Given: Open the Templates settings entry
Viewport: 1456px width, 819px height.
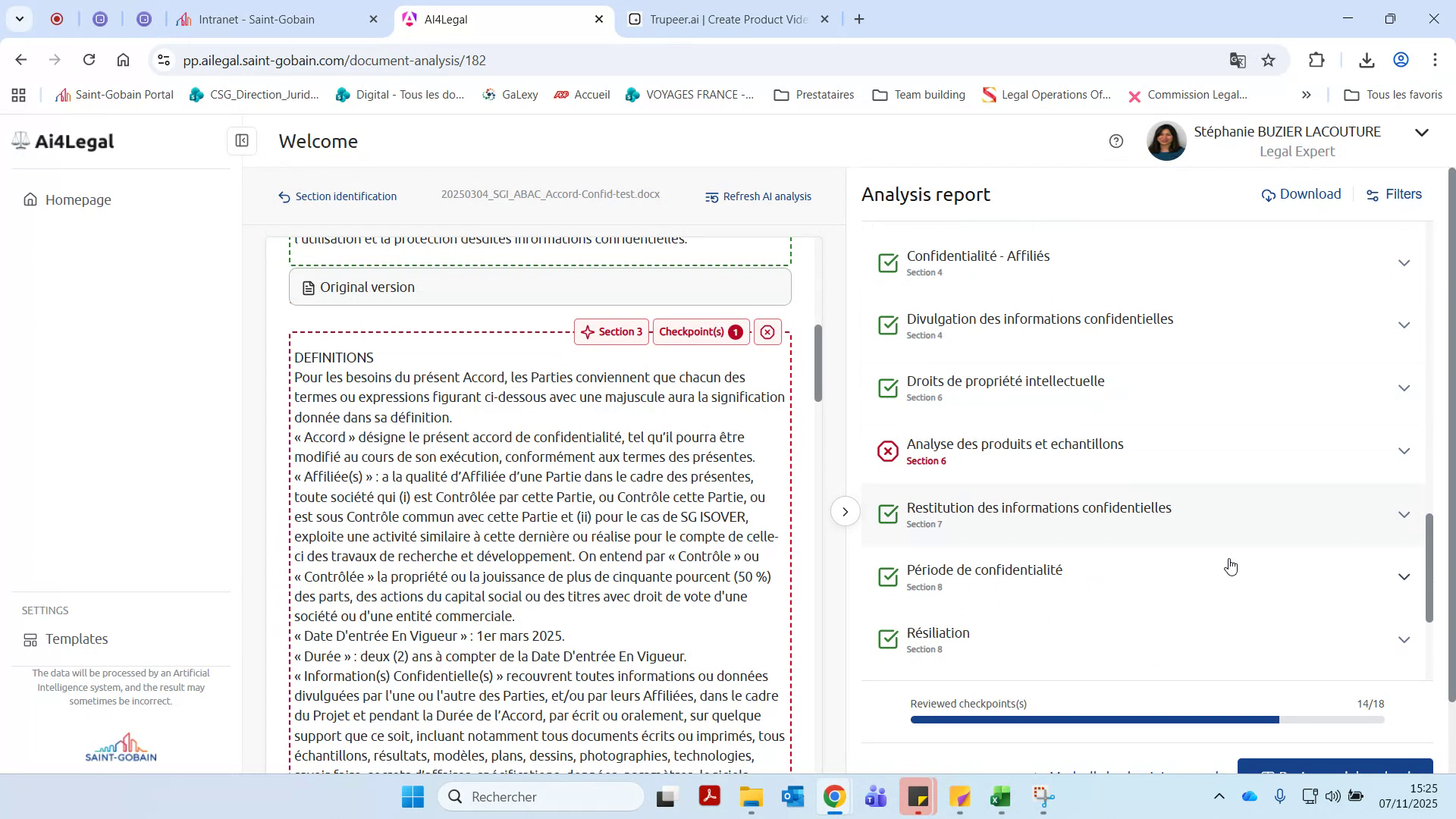Looking at the screenshot, I should click(x=76, y=639).
